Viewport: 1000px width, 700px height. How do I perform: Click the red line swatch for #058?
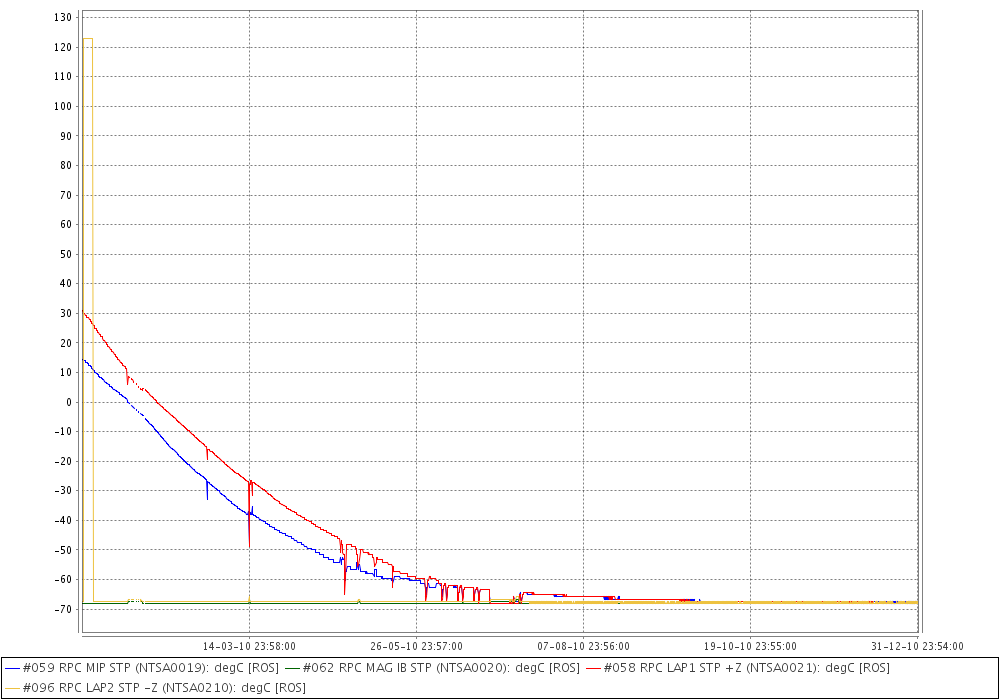tap(592, 668)
